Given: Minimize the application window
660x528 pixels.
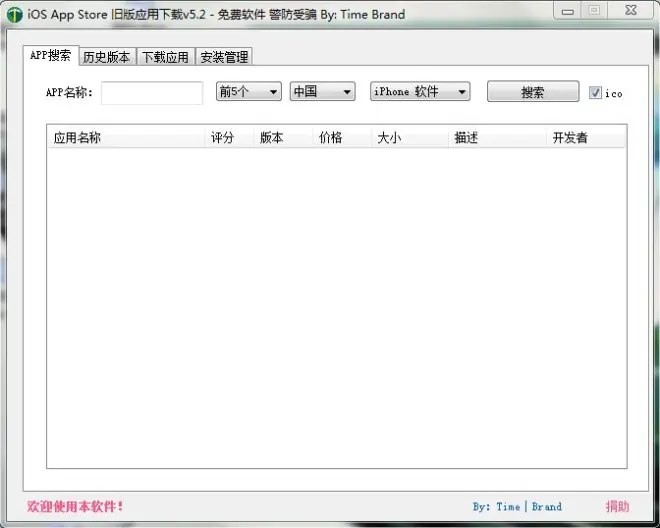Looking at the screenshot, I should 567,11.
